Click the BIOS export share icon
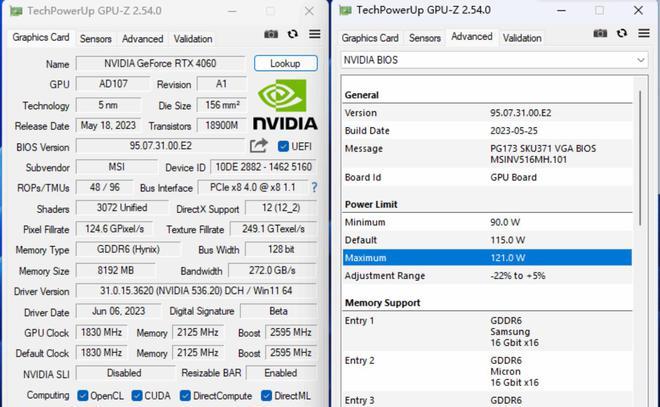The width and height of the screenshot is (660, 407). pos(259,146)
